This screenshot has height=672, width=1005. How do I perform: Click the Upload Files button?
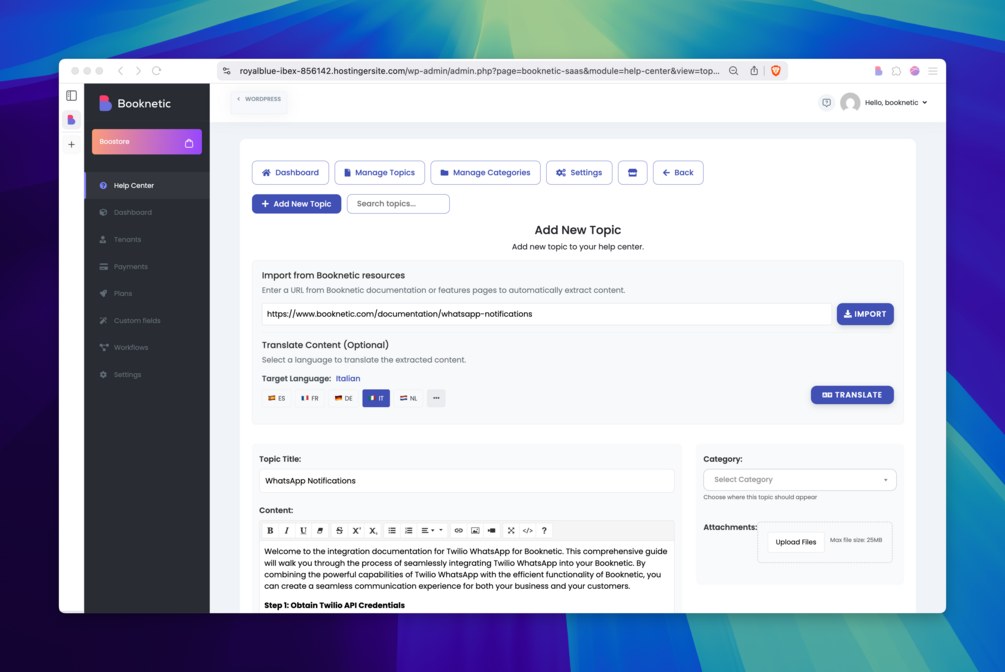795,542
